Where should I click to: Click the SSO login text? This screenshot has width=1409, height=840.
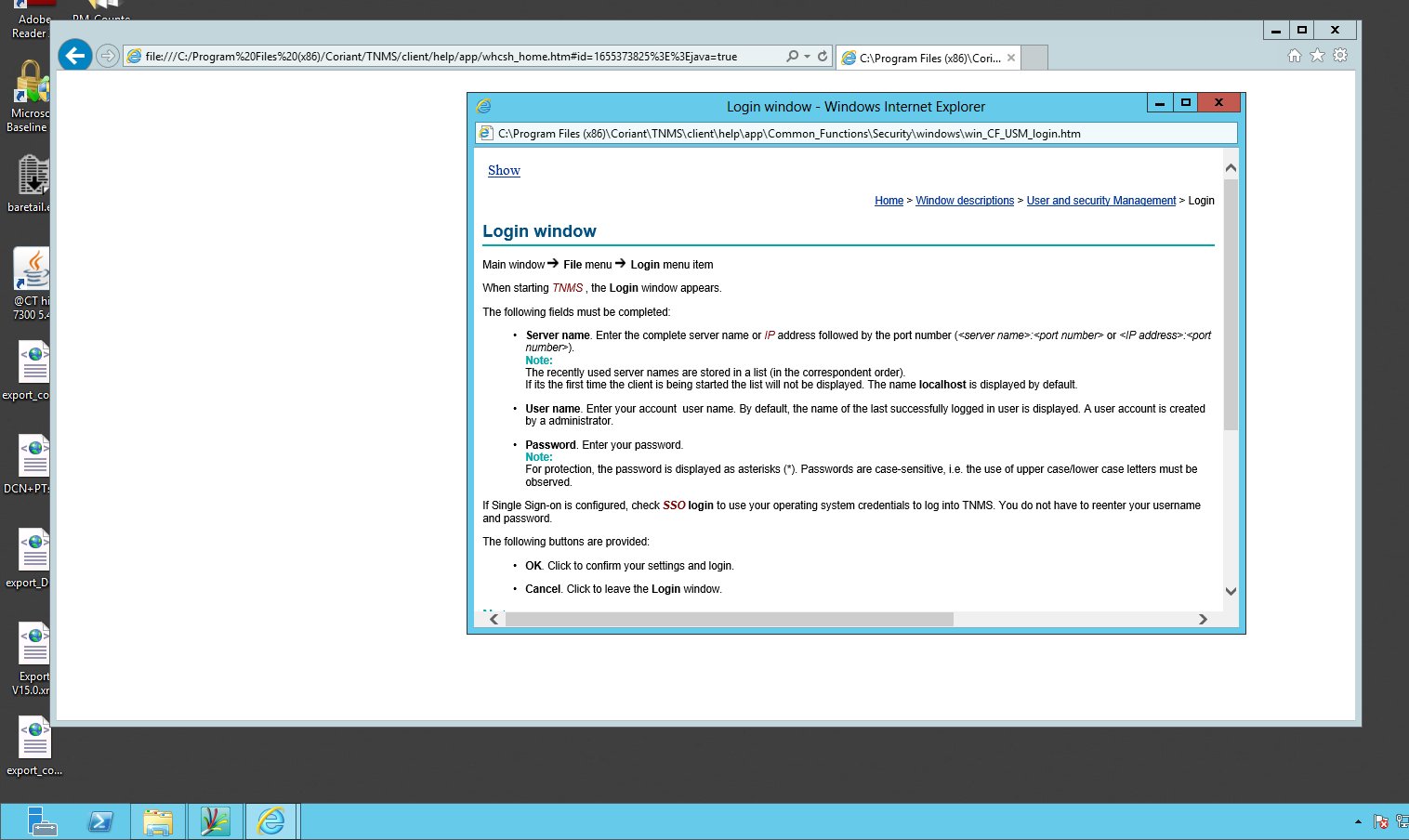point(688,505)
